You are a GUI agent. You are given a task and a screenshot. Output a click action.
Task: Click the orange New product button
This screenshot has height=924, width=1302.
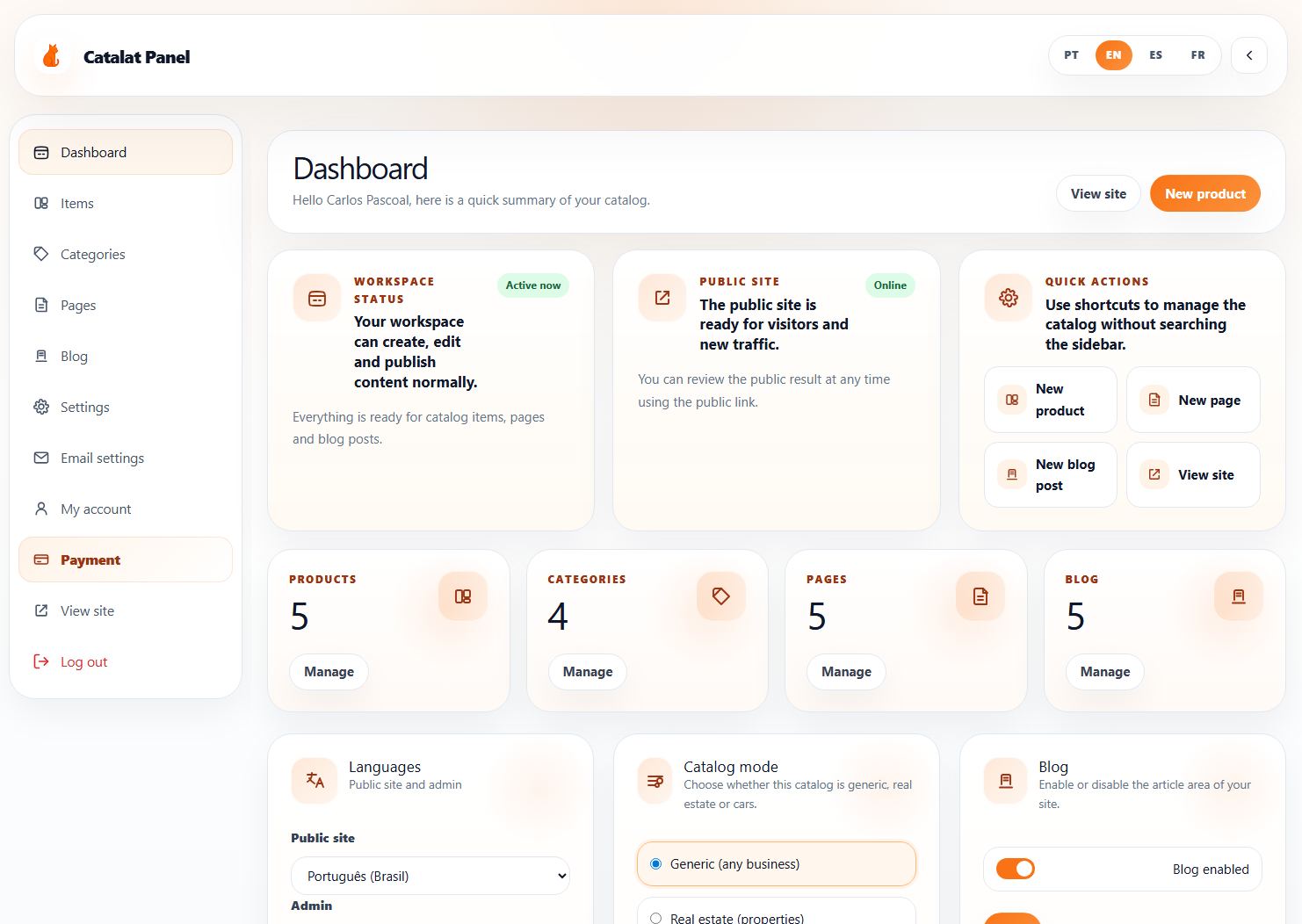click(1205, 193)
